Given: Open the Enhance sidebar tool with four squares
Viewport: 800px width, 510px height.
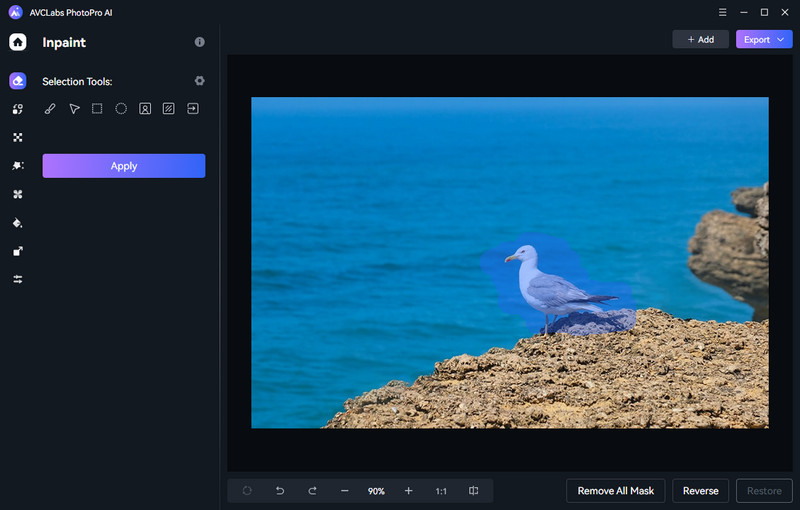Looking at the screenshot, I should (18, 137).
